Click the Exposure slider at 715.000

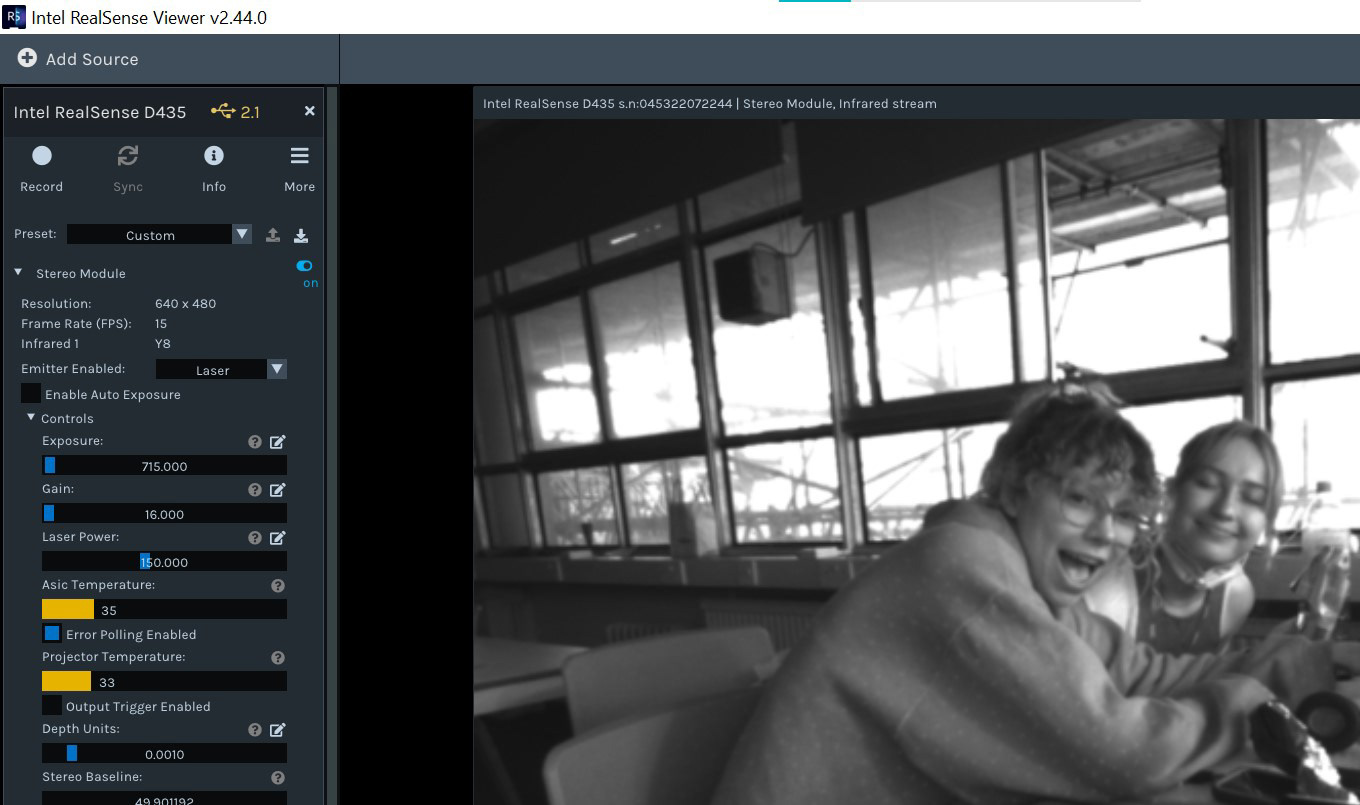pyautogui.click(x=164, y=465)
